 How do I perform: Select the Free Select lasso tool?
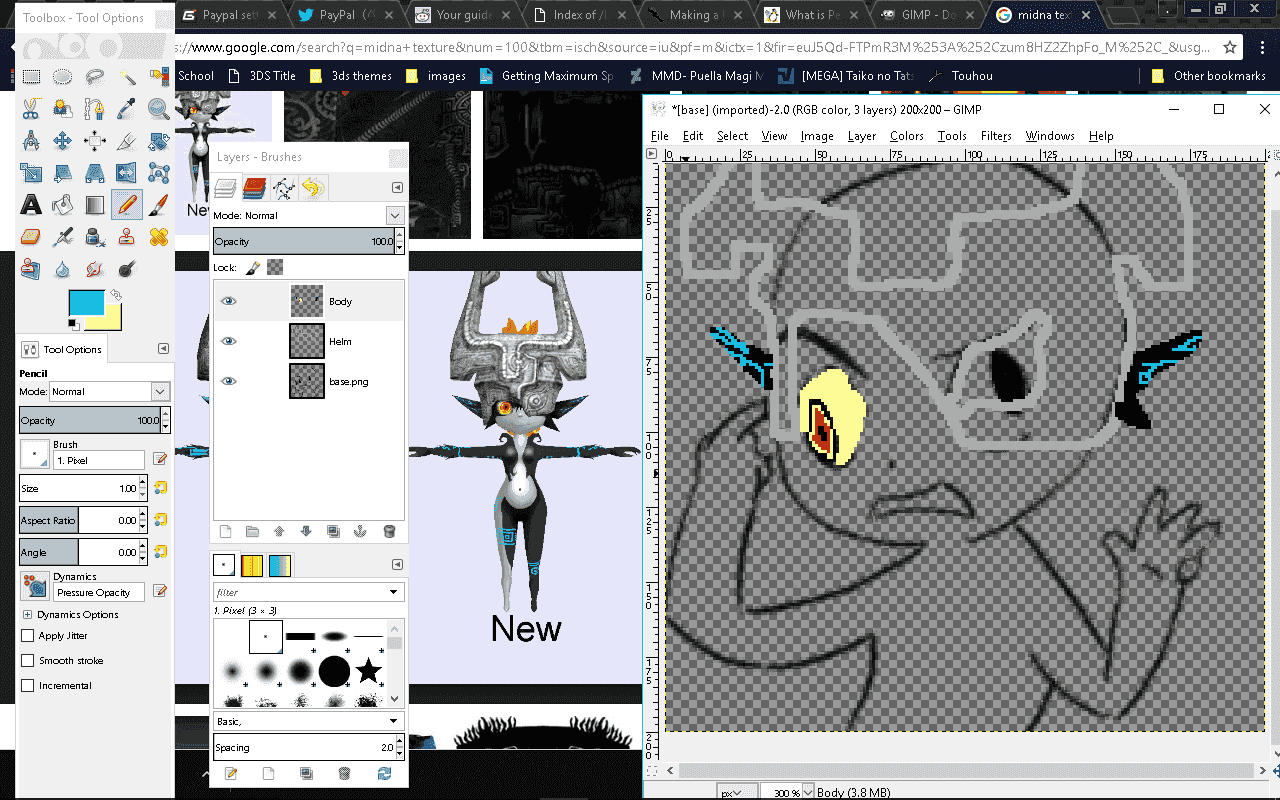(95, 77)
